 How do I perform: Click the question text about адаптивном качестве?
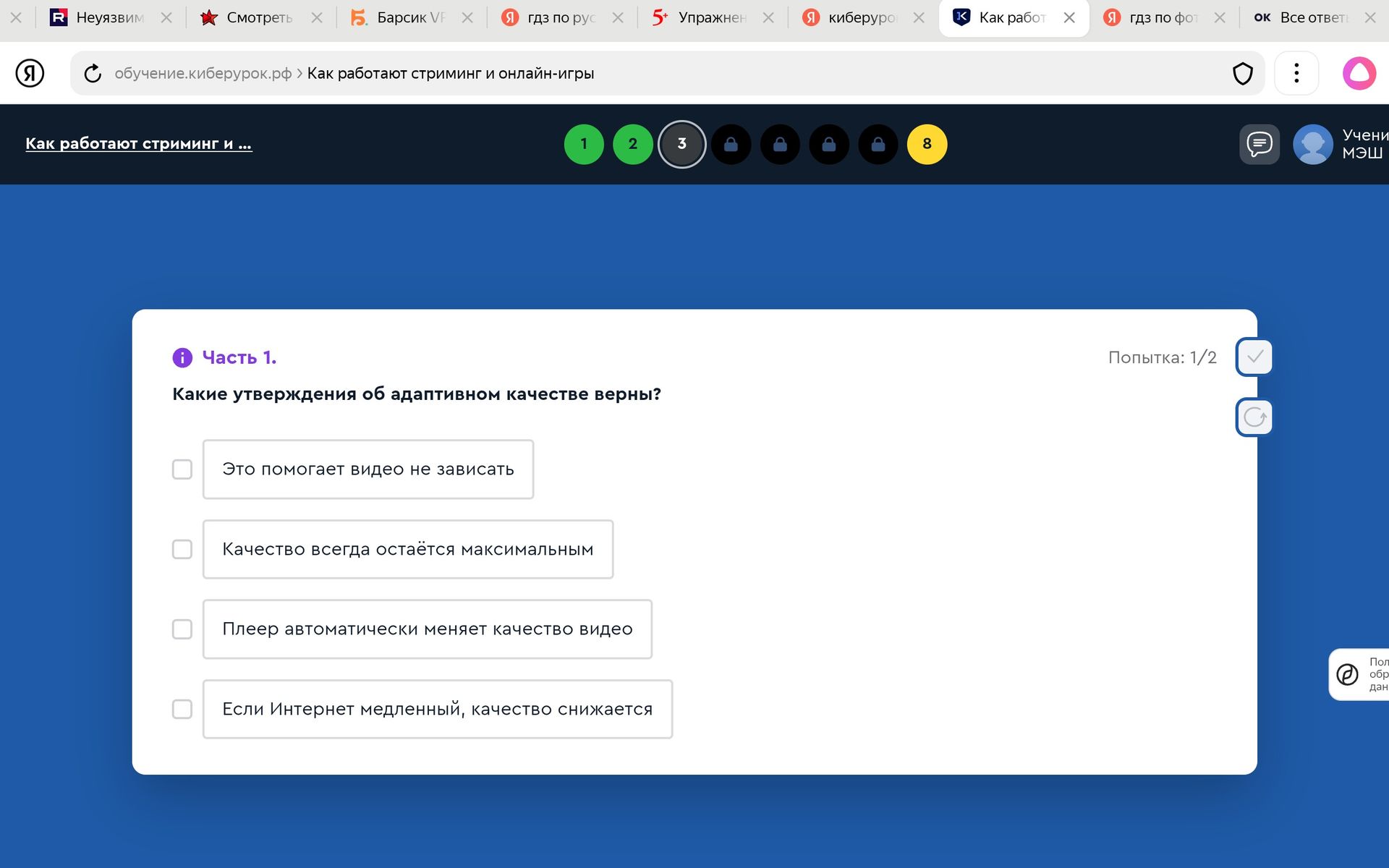click(x=417, y=394)
